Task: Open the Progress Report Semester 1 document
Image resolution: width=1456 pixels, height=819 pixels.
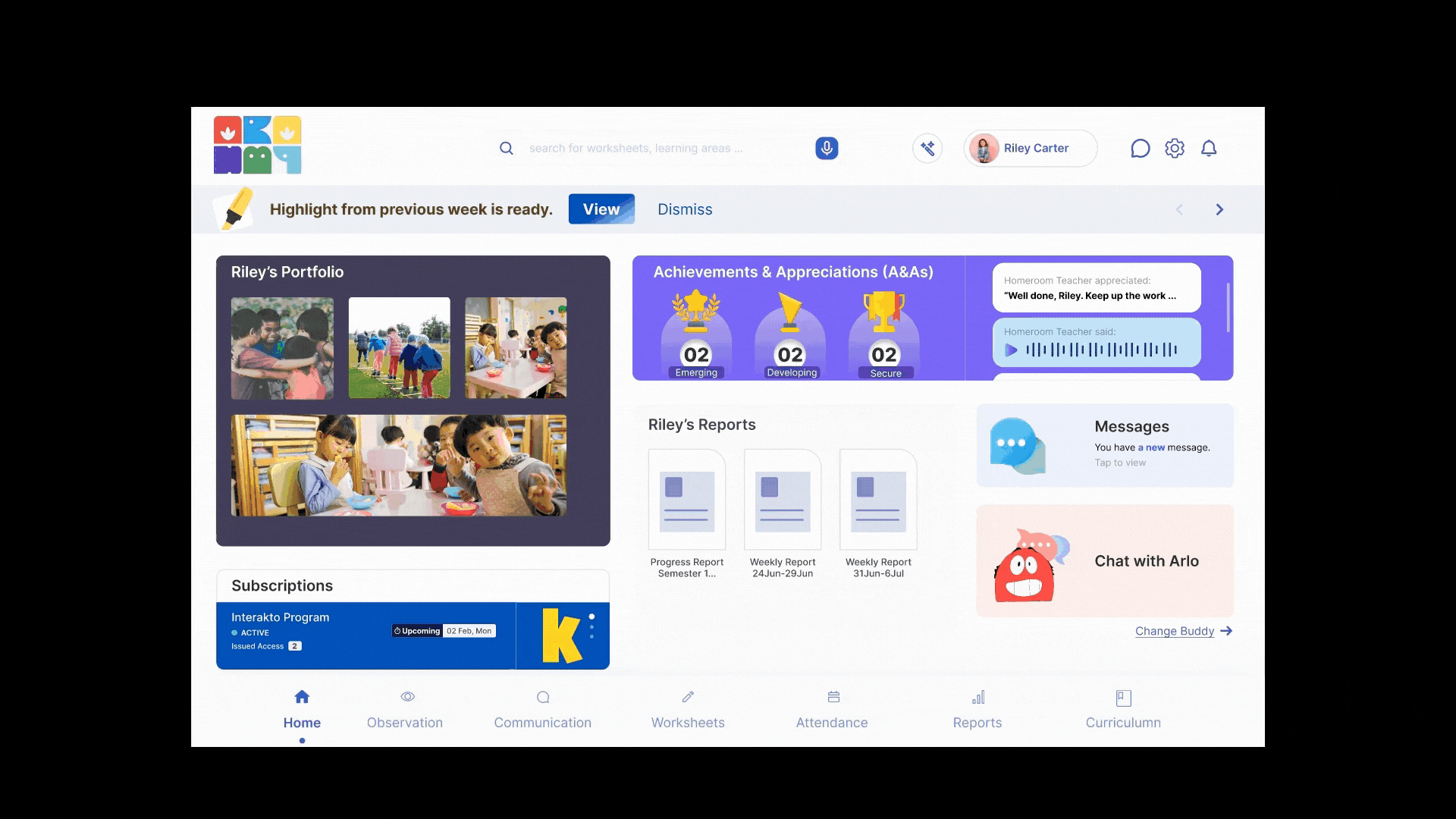Action: point(686,500)
